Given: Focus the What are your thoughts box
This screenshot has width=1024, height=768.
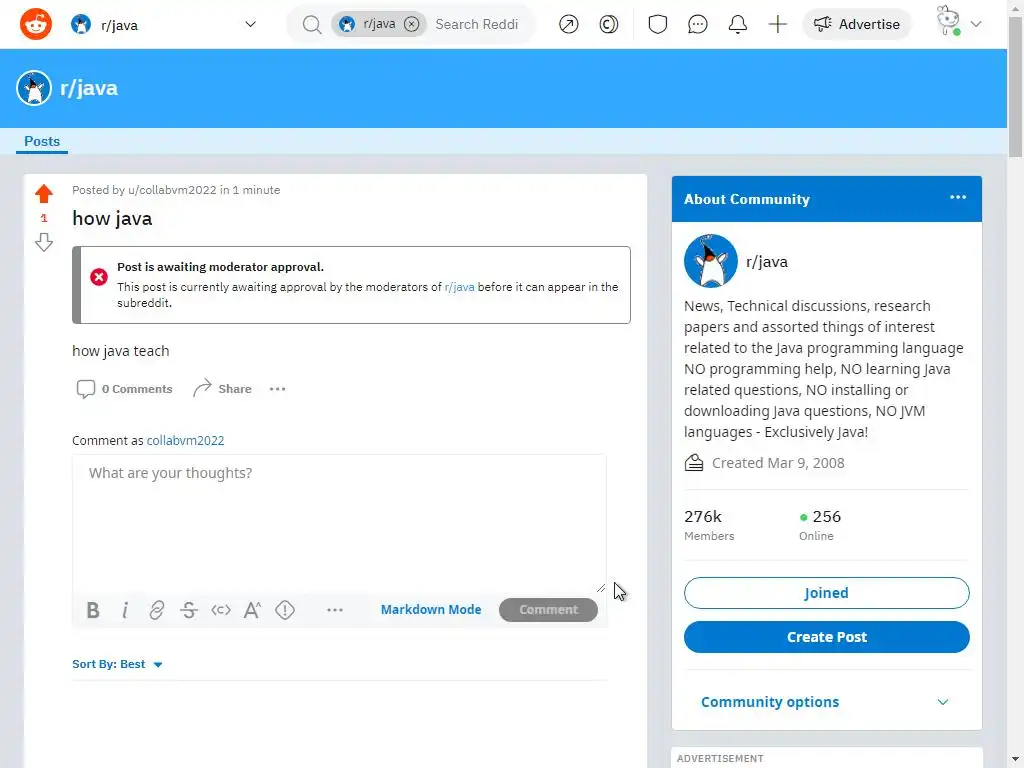Looking at the screenshot, I should (339, 524).
